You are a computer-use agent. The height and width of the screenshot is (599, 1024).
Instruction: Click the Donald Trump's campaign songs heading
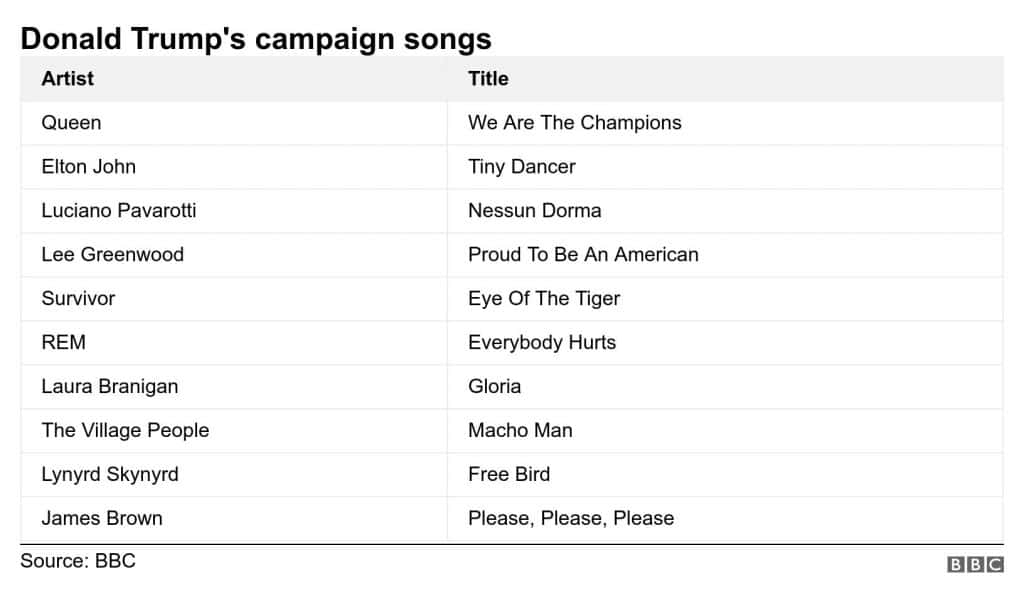255,39
